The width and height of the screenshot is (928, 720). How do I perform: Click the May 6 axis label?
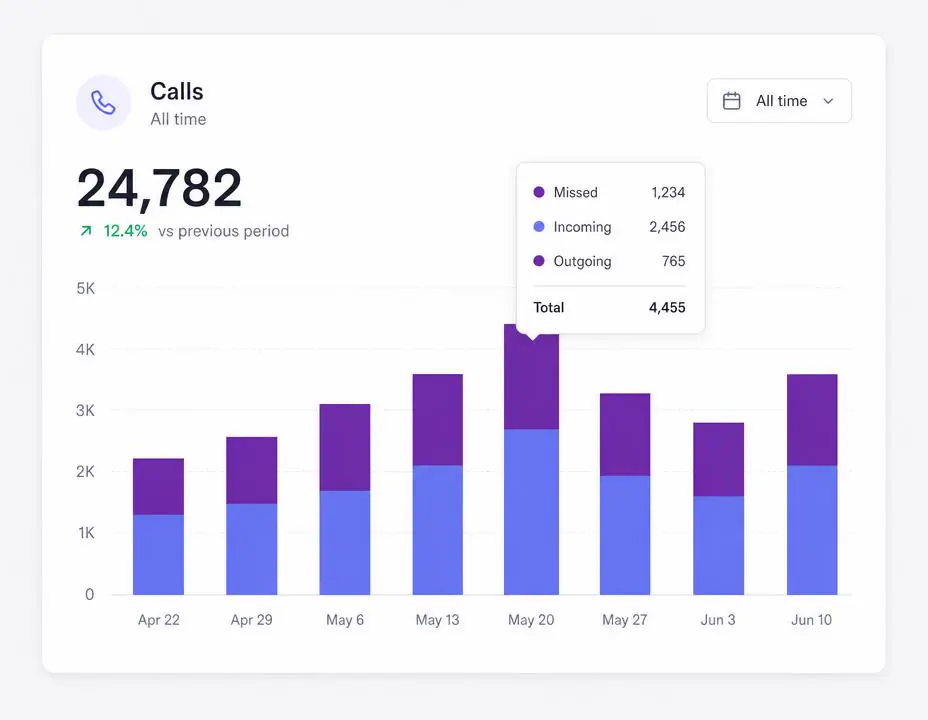(345, 619)
